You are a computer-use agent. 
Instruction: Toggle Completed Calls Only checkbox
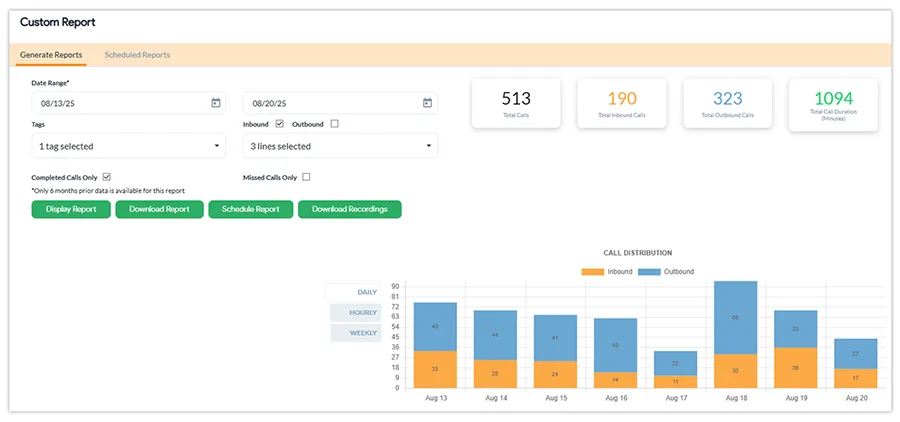[106, 177]
